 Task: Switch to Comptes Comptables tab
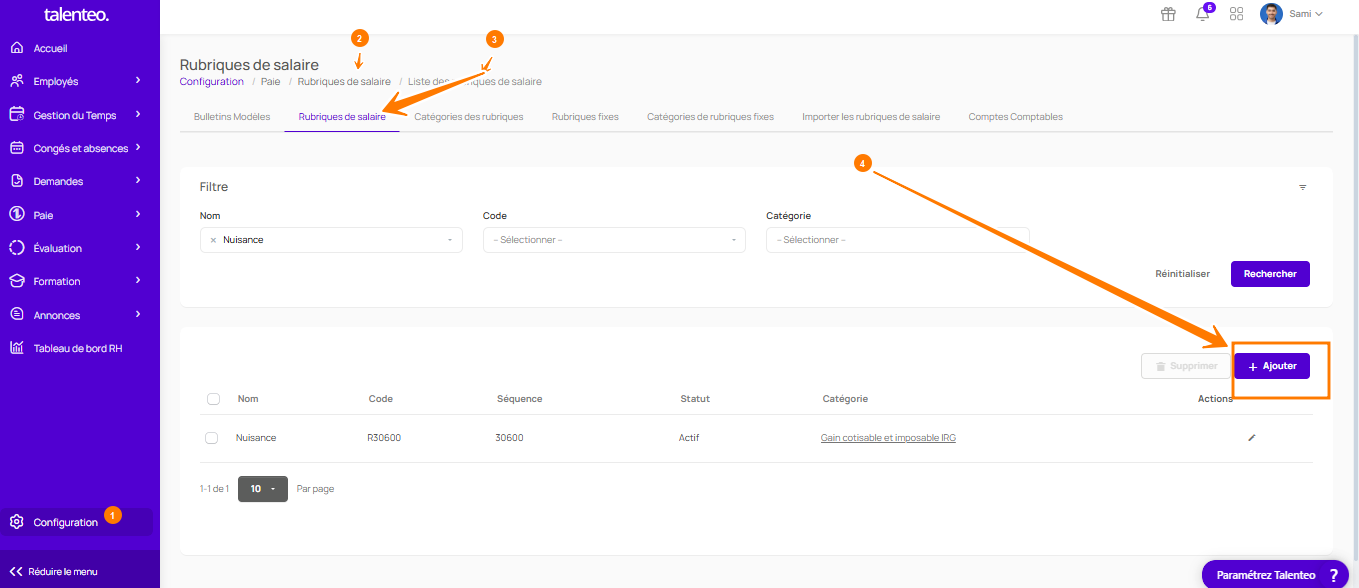click(x=1015, y=117)
